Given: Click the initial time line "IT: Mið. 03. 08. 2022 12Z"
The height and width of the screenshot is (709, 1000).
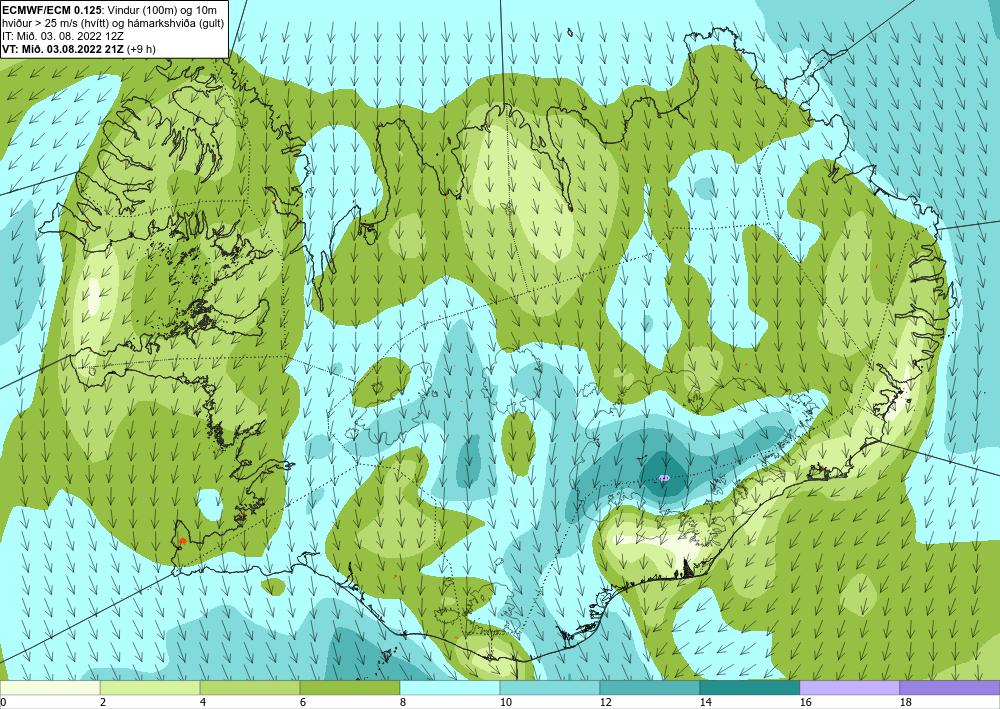Looking at the screenshot, I should (63, 36).
